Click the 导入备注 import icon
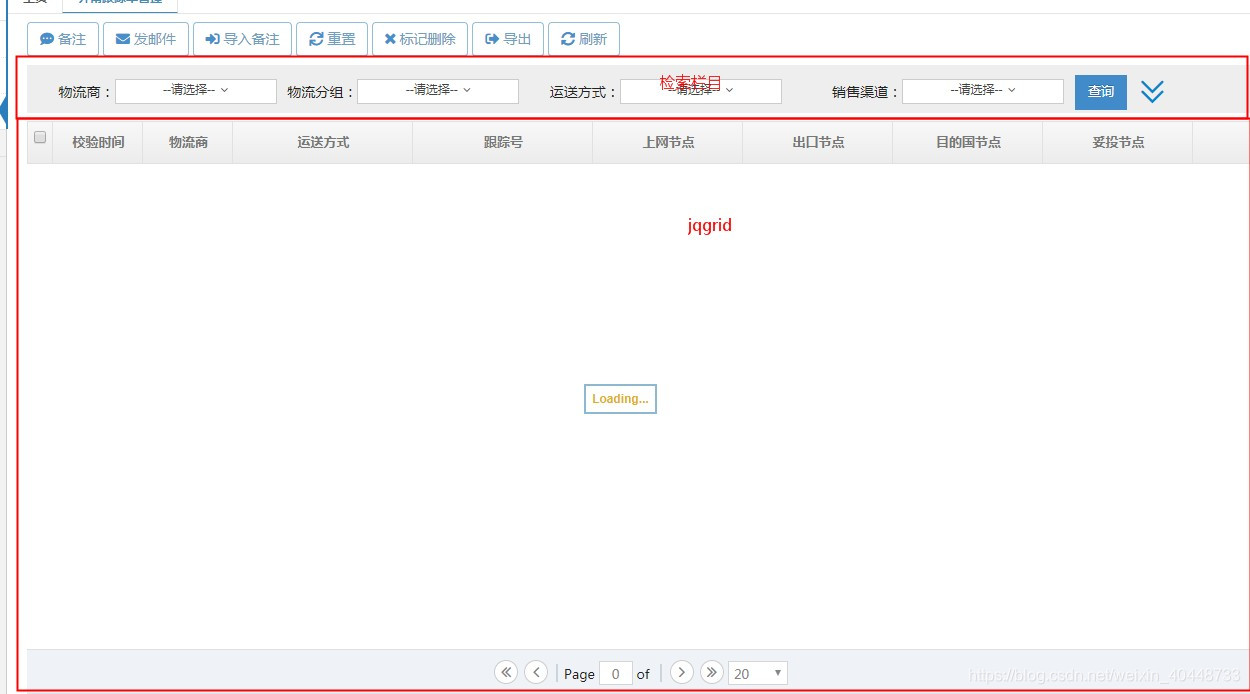 pos(212,39)
